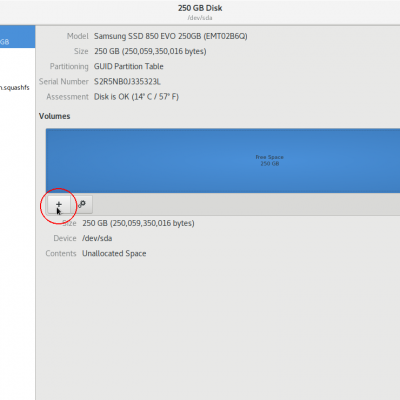The image size is (400, 400).
Task: Click the Device /dev/sda value
Action: 97,238
